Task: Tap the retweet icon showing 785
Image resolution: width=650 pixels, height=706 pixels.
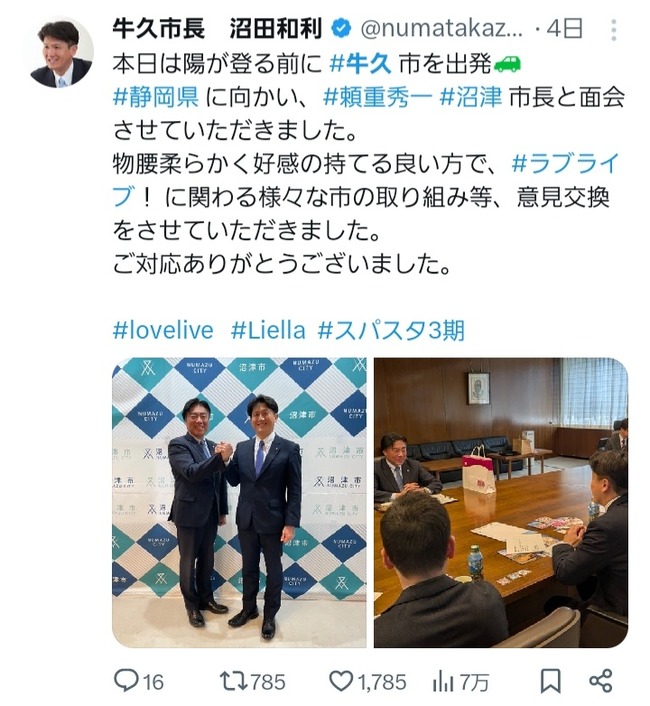Action: (x=233, y=680)
